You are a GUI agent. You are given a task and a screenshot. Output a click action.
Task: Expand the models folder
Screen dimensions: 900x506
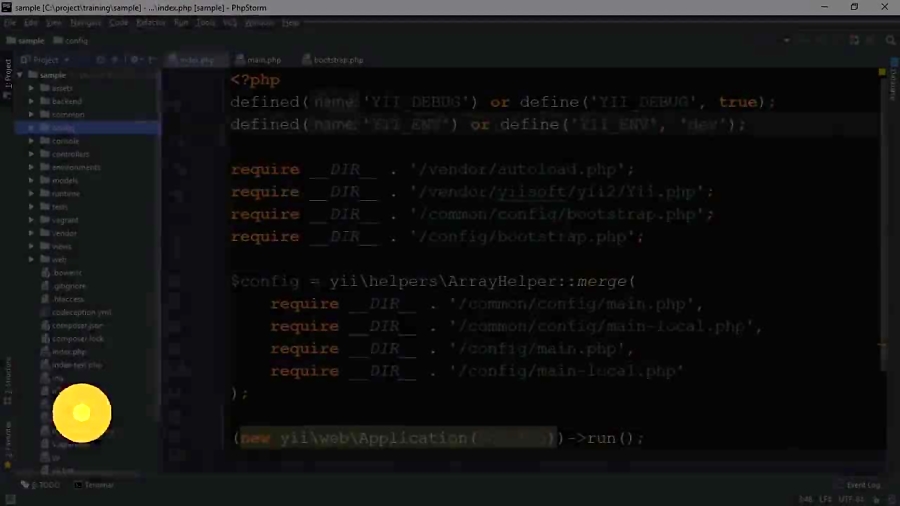pos(32,181)
